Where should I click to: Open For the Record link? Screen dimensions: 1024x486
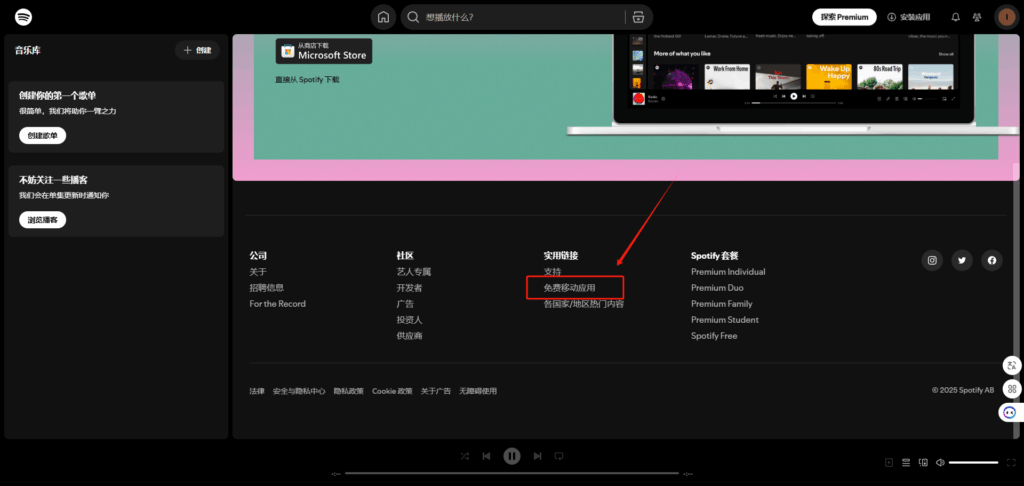coord(278,304)
